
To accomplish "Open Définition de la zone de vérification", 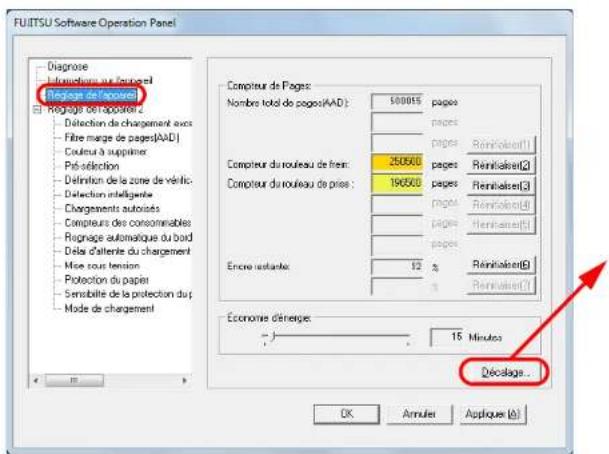I will pyautogui.click(x=128, y=180).
